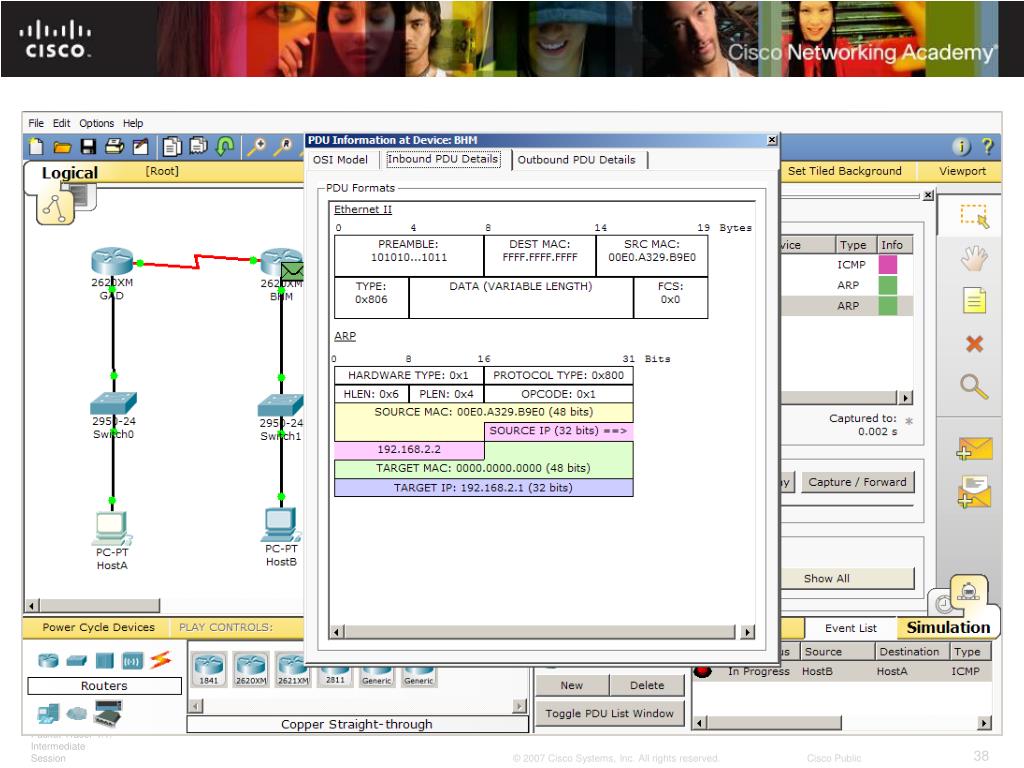Open the Edit menu
Viewport: 1024px width, 768px height.
(x=61, y=123)
